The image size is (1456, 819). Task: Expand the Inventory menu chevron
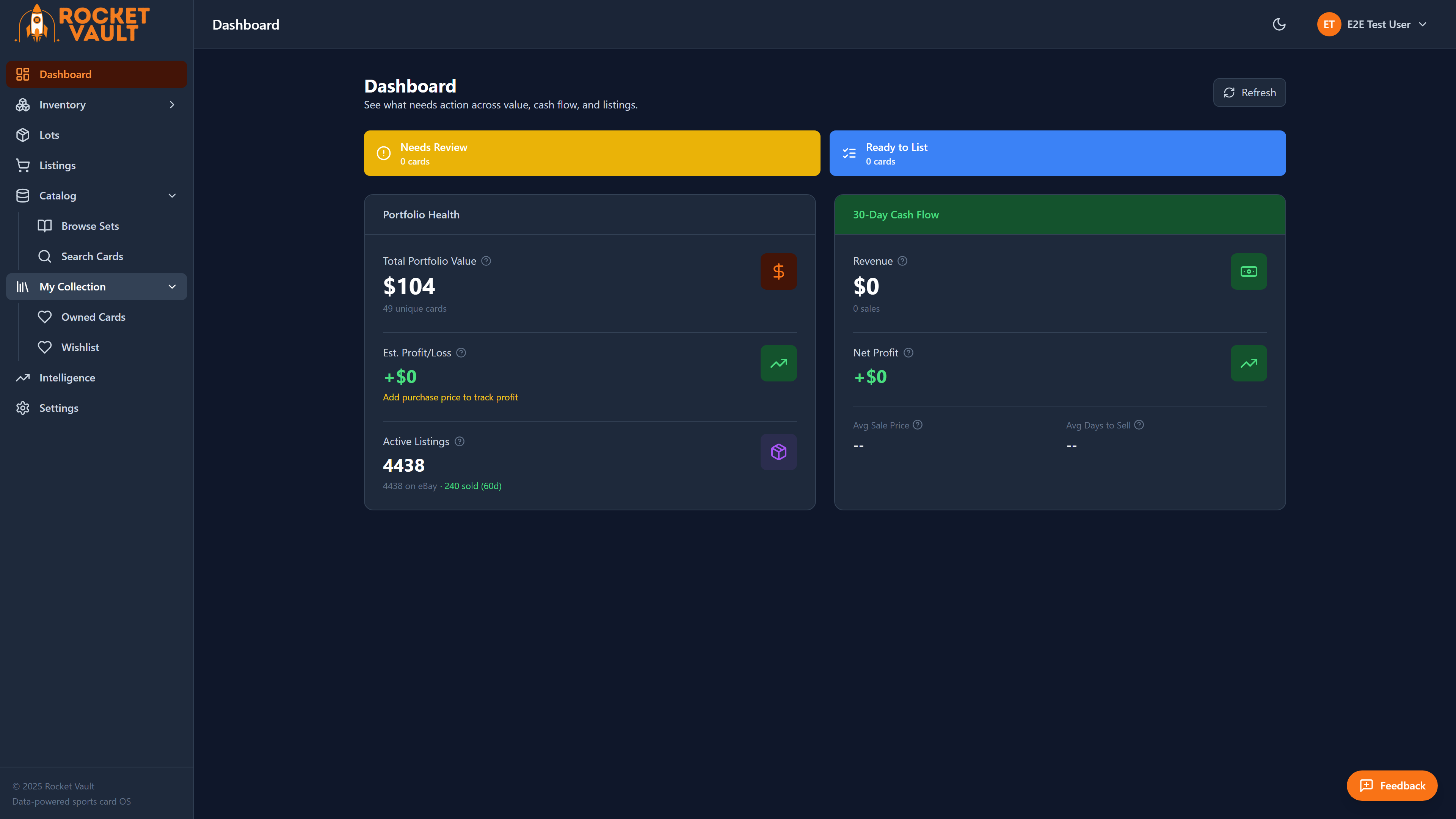click(x=172, y=105)
